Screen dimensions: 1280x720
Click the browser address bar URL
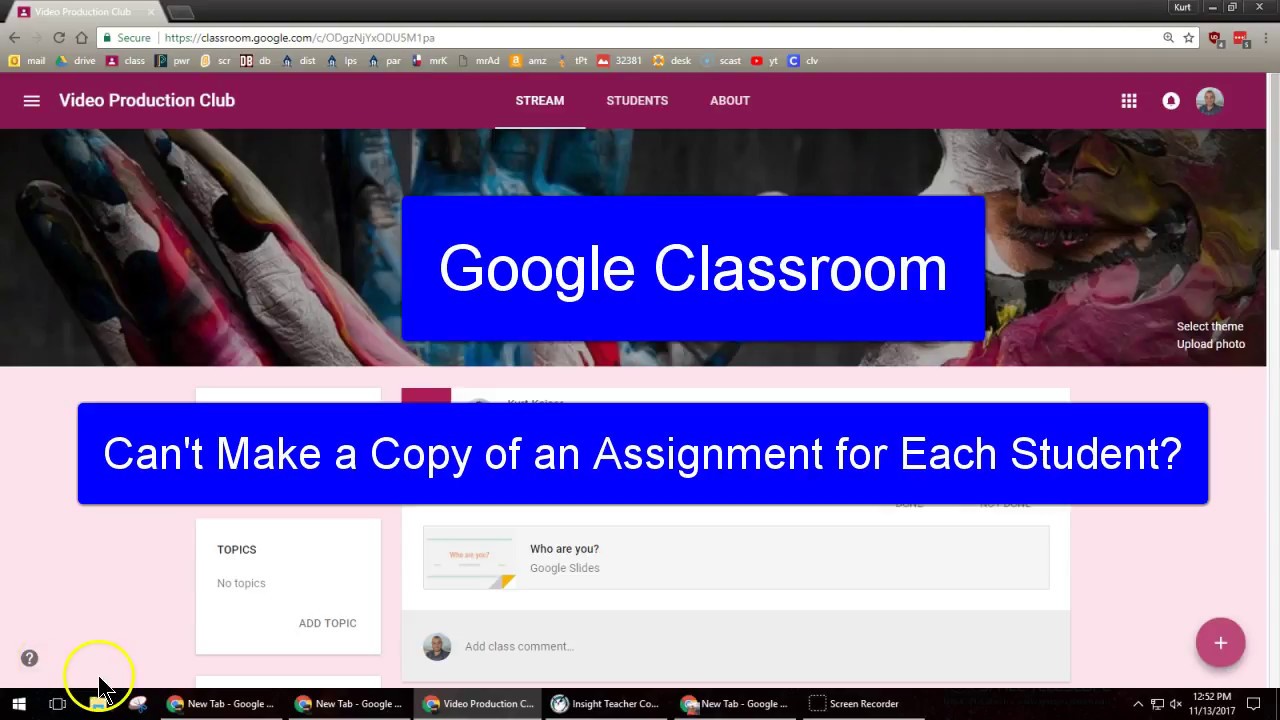[x=299, y=37]
